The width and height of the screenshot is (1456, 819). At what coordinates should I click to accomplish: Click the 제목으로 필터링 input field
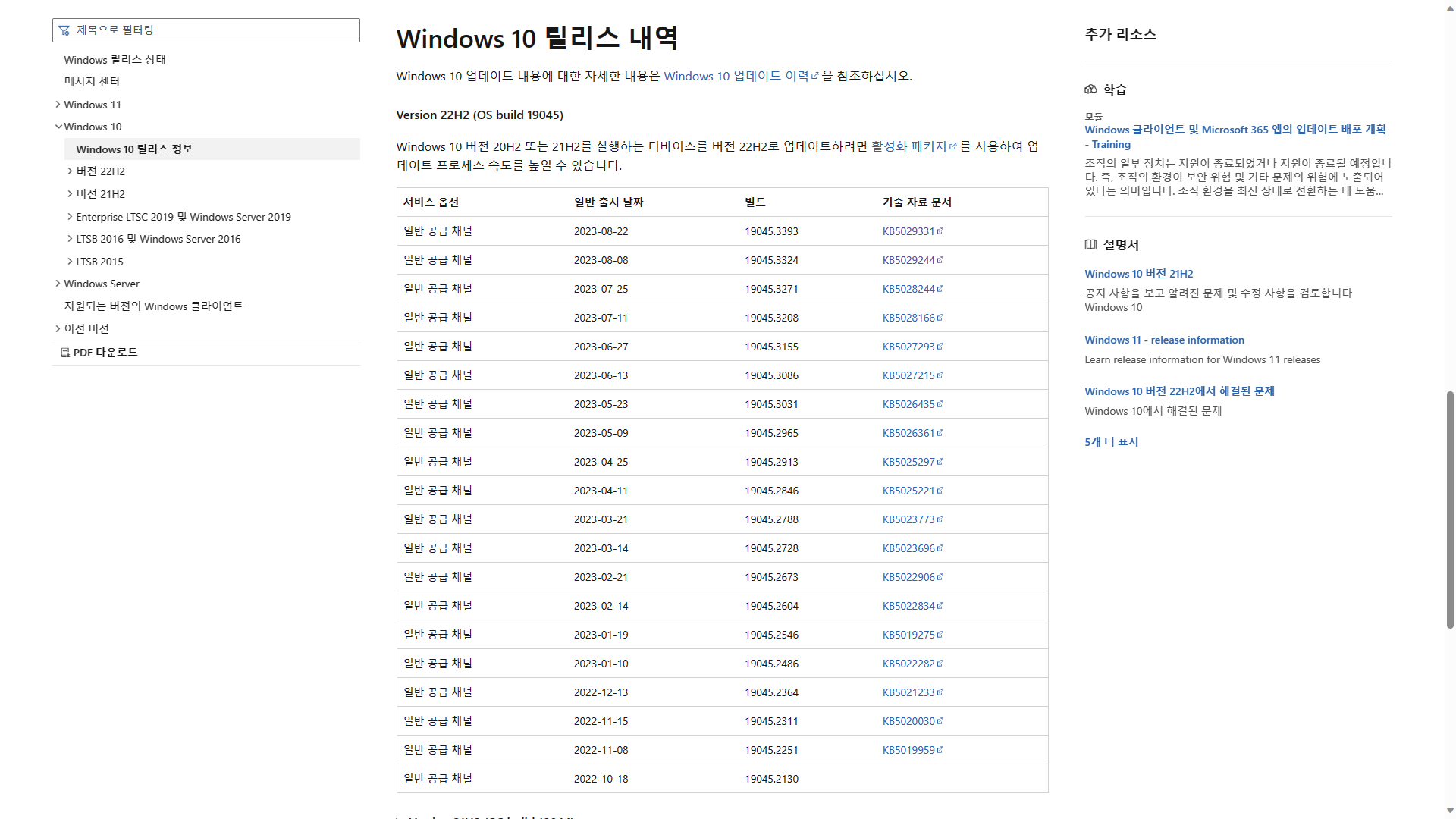(212, 30)
